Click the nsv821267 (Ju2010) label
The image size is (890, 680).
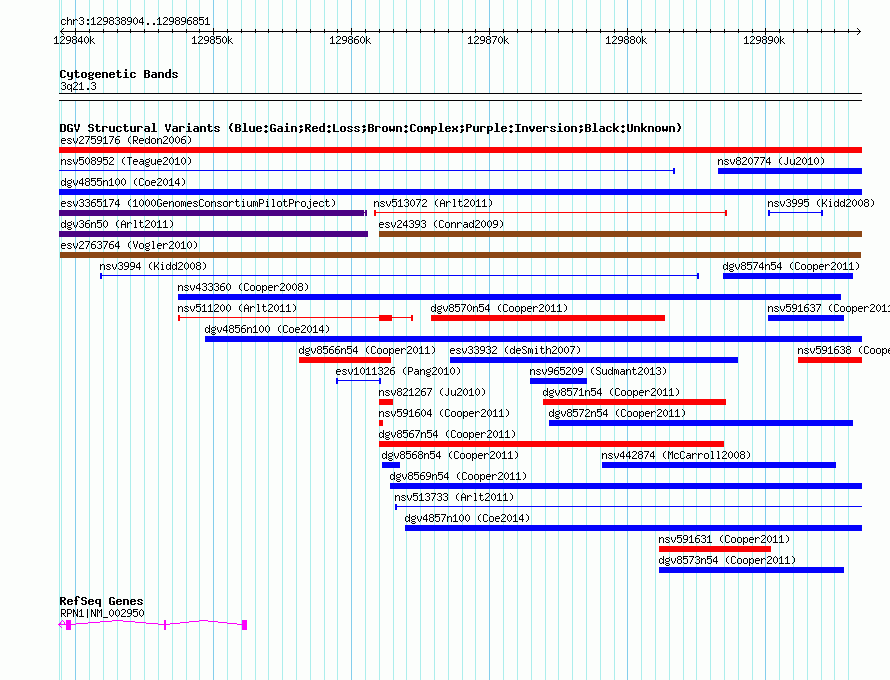point(432,392)
